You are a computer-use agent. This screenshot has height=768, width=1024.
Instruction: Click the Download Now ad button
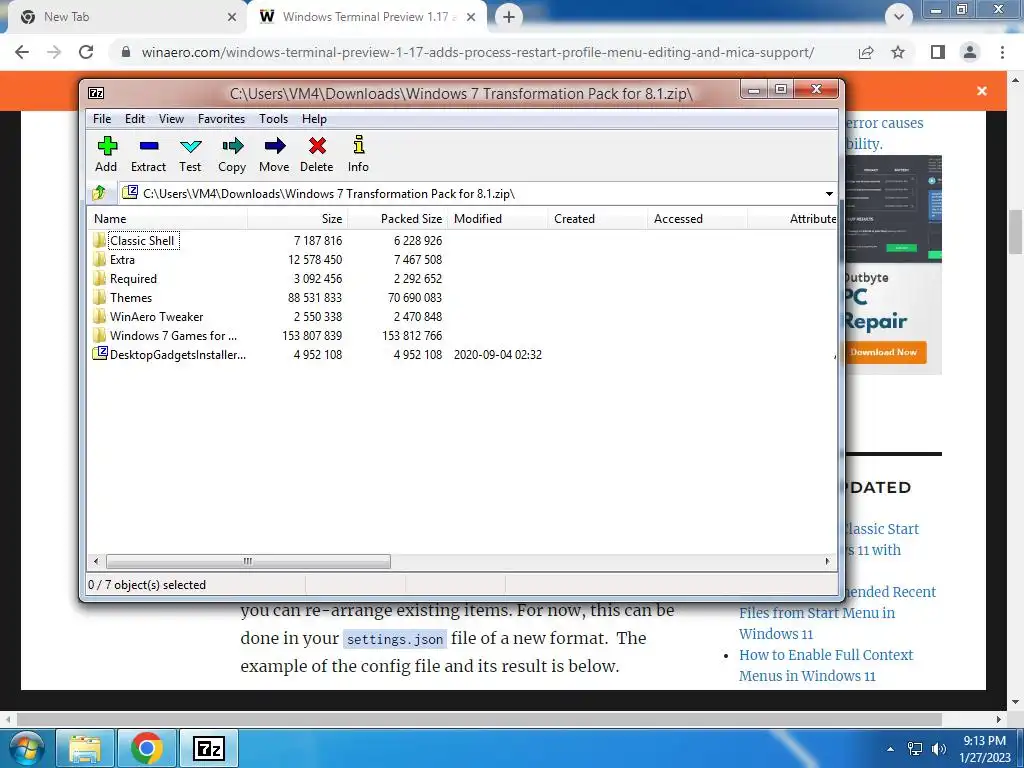click(884, 352)
